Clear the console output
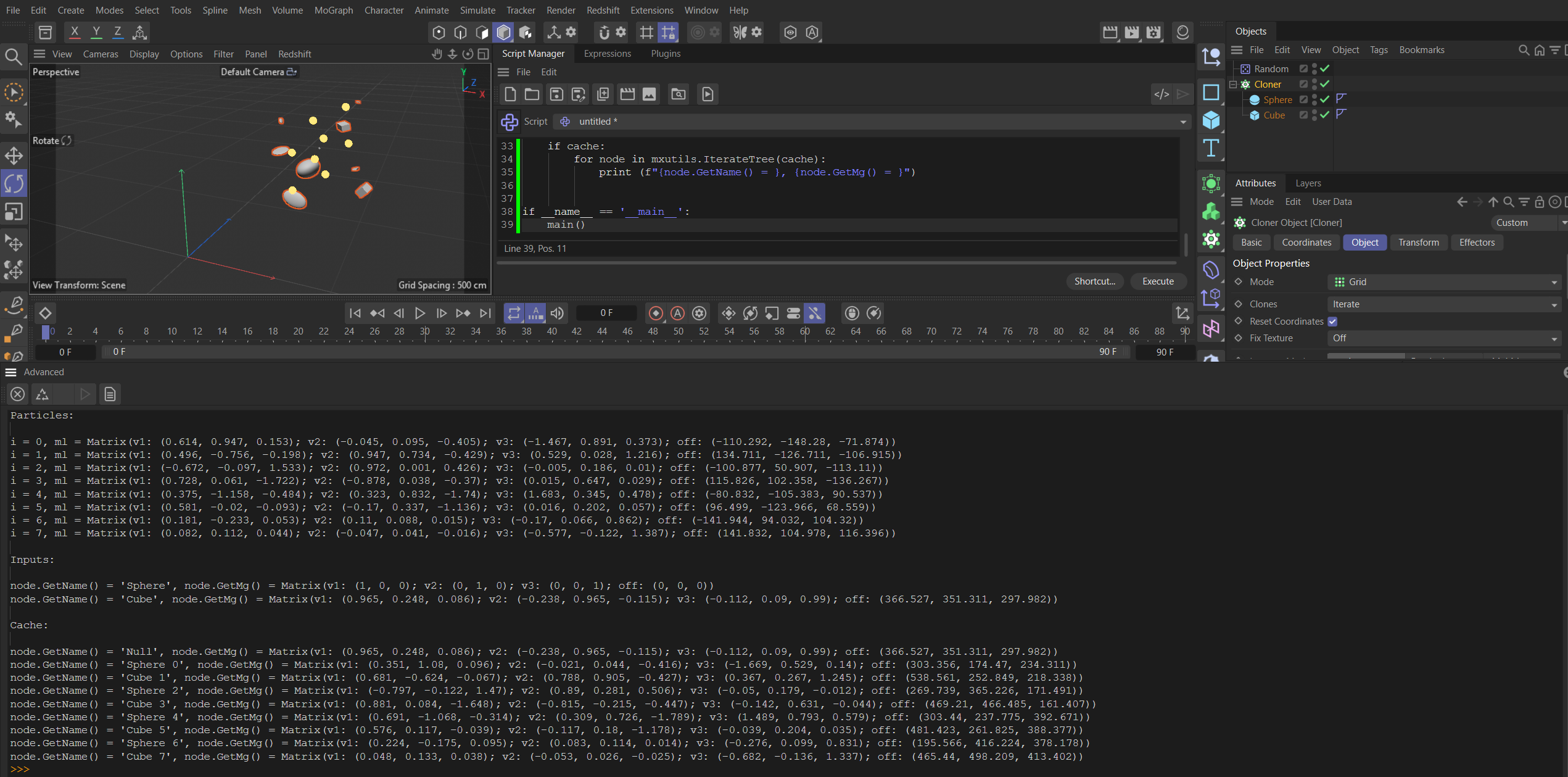The width and height of the screenshot is (1568, 777). pyautogui.click(x=18, y=394)
